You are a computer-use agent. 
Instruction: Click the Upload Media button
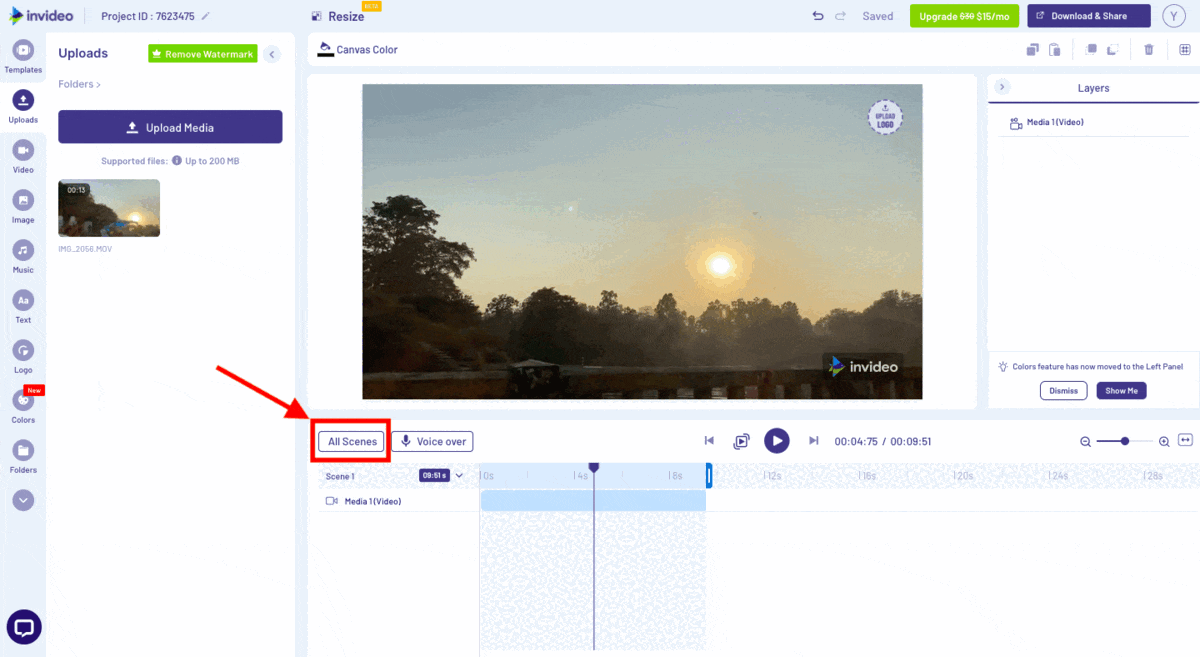(169, 127)
